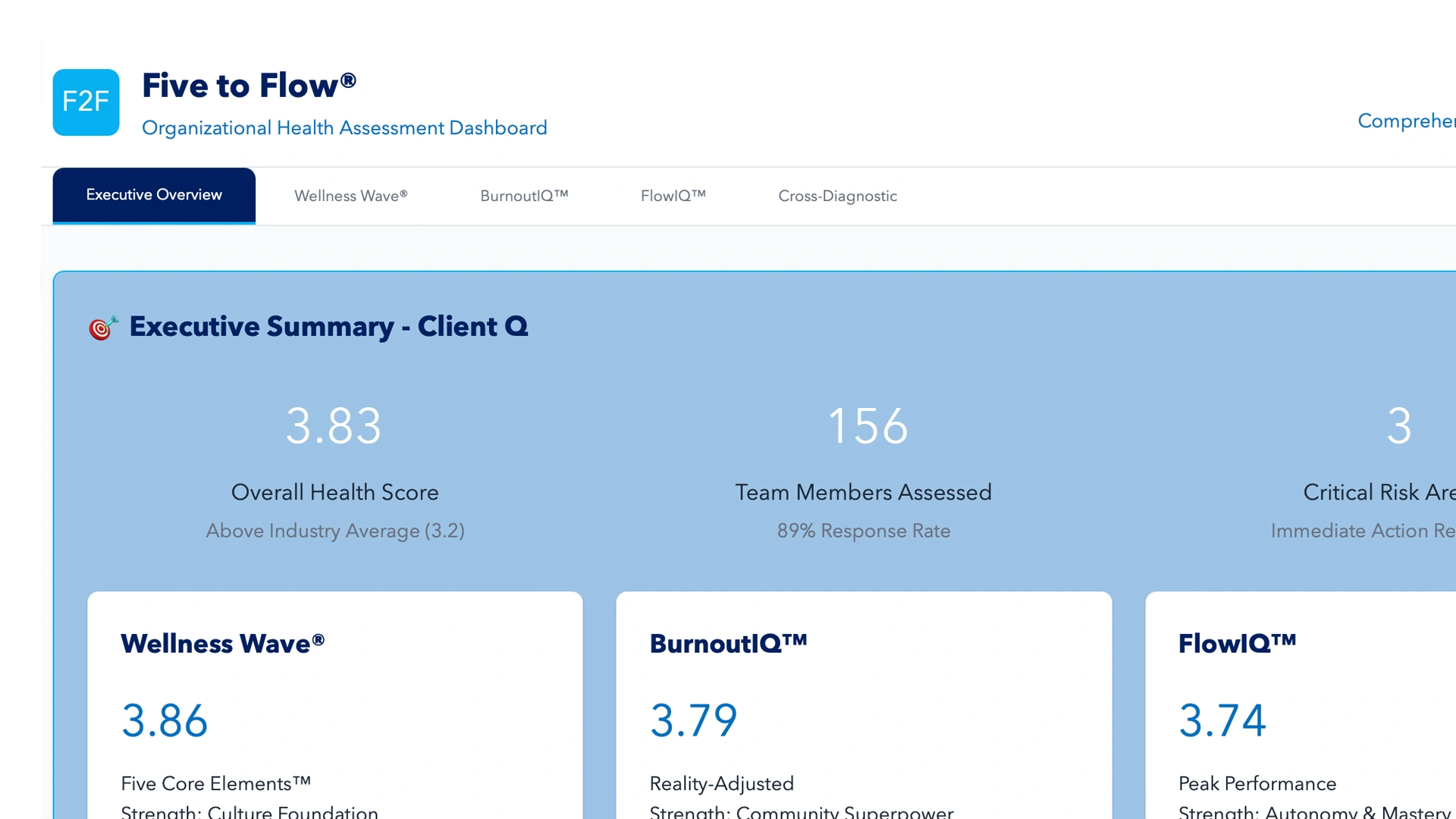Click the Critical Risk Areas count 3
Image resolution: width=1456 pixels, height=819 pixels.
point(1398,425)
